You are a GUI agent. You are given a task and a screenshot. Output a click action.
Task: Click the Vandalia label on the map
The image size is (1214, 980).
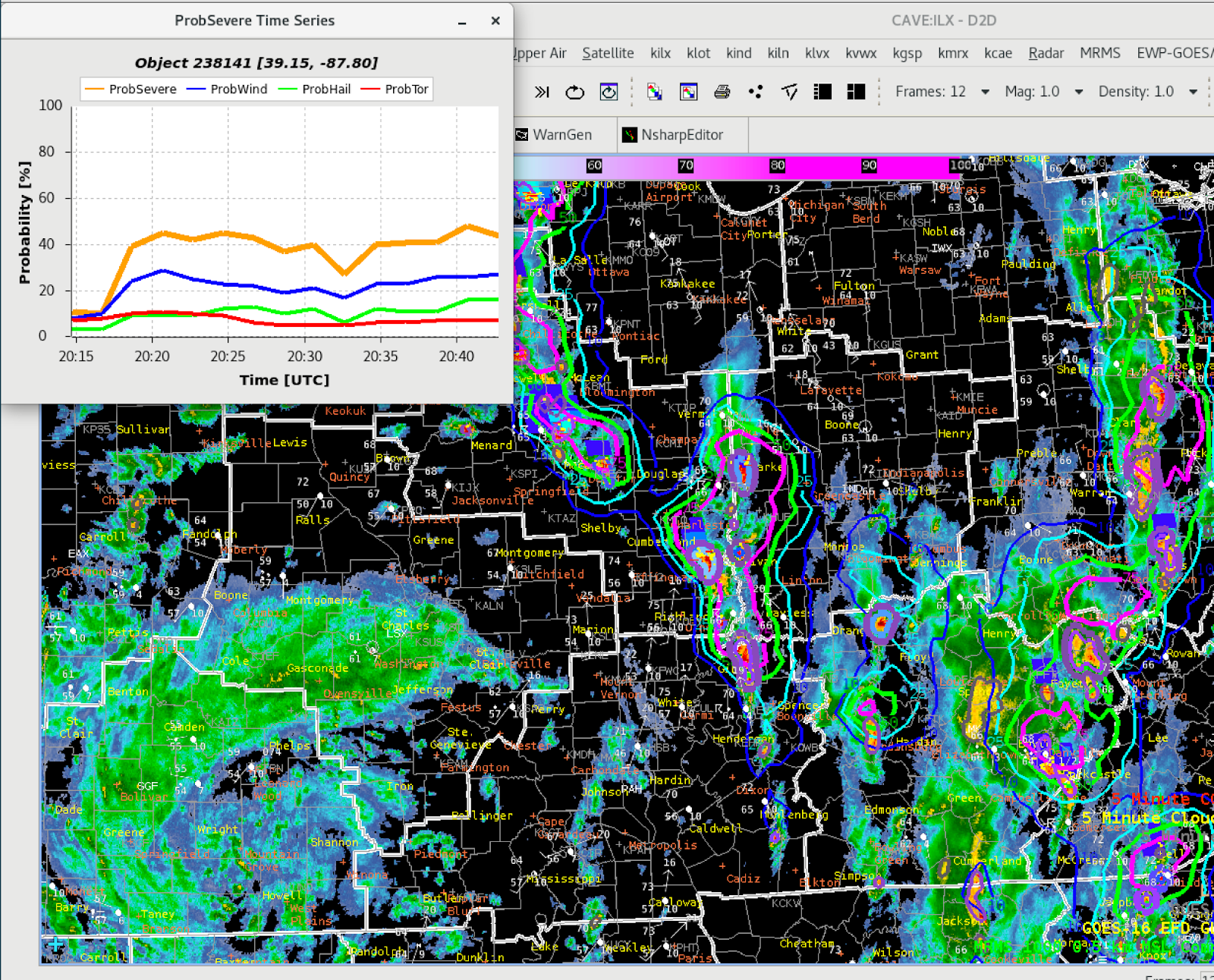[604, 598]
